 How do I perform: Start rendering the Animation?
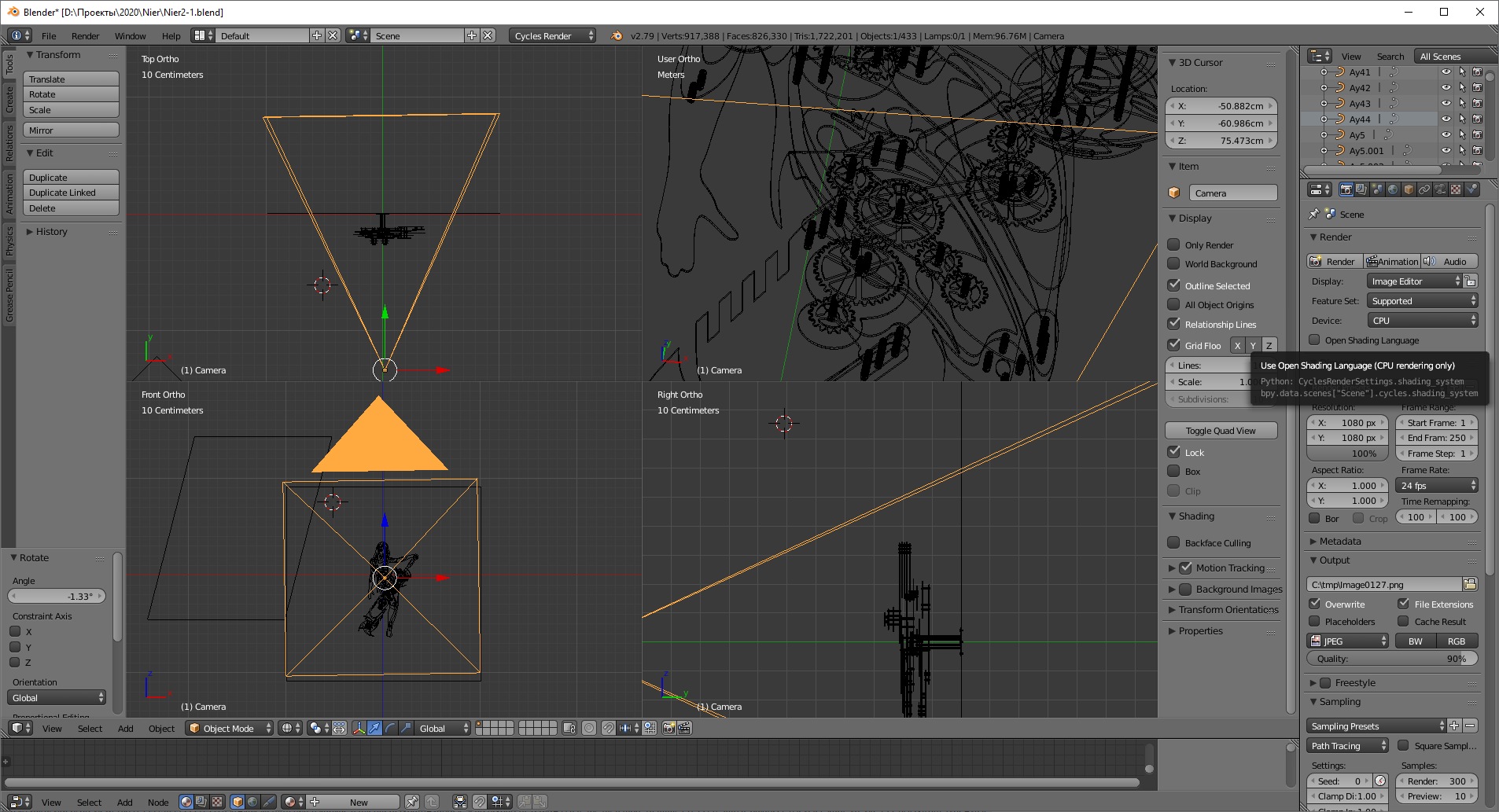point(1391,261)
